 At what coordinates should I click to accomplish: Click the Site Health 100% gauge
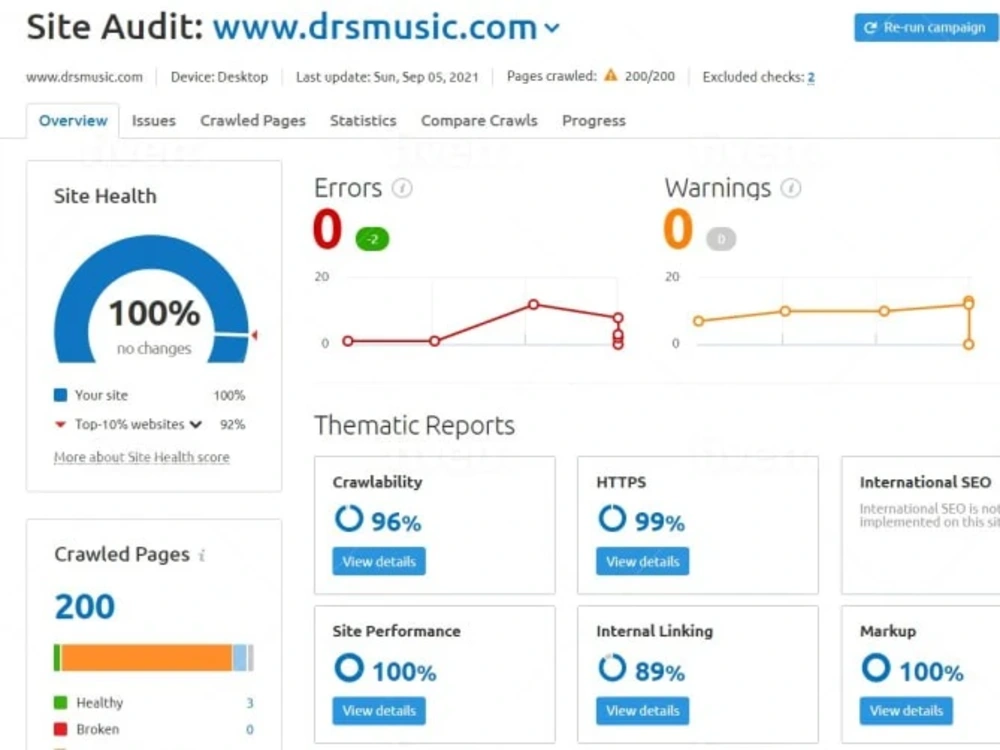(152, 298)
